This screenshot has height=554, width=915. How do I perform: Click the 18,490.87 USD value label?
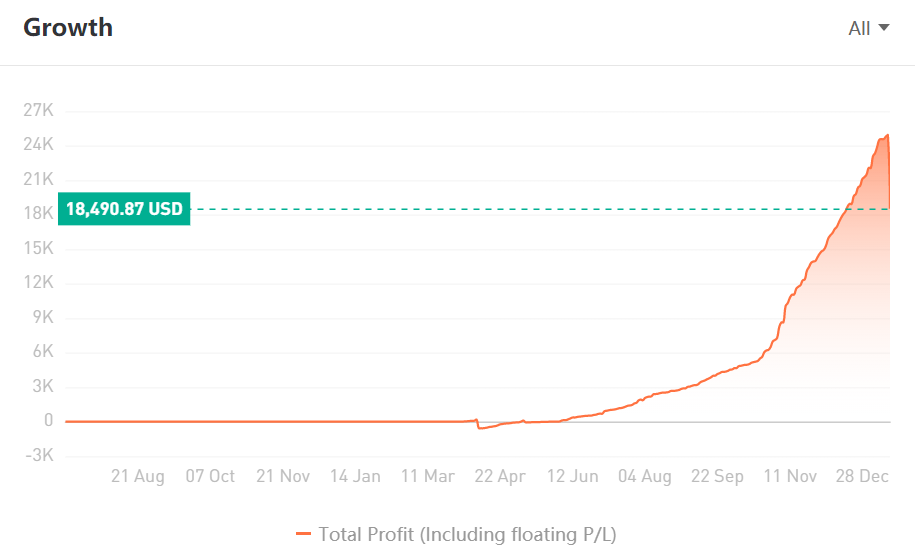pyautogui.click(x=124, y=209)
